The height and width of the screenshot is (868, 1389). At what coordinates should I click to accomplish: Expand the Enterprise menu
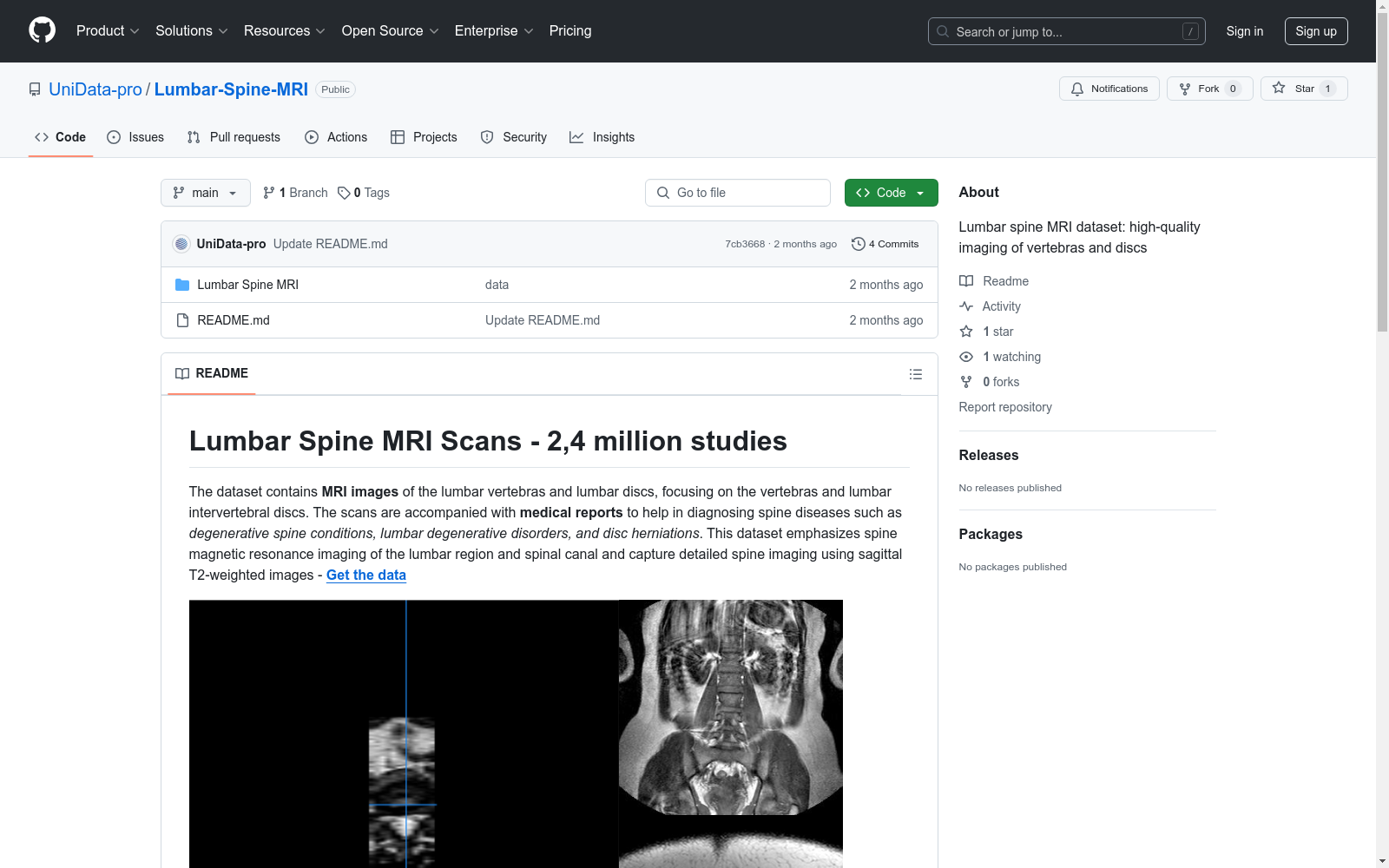point(494,30)
